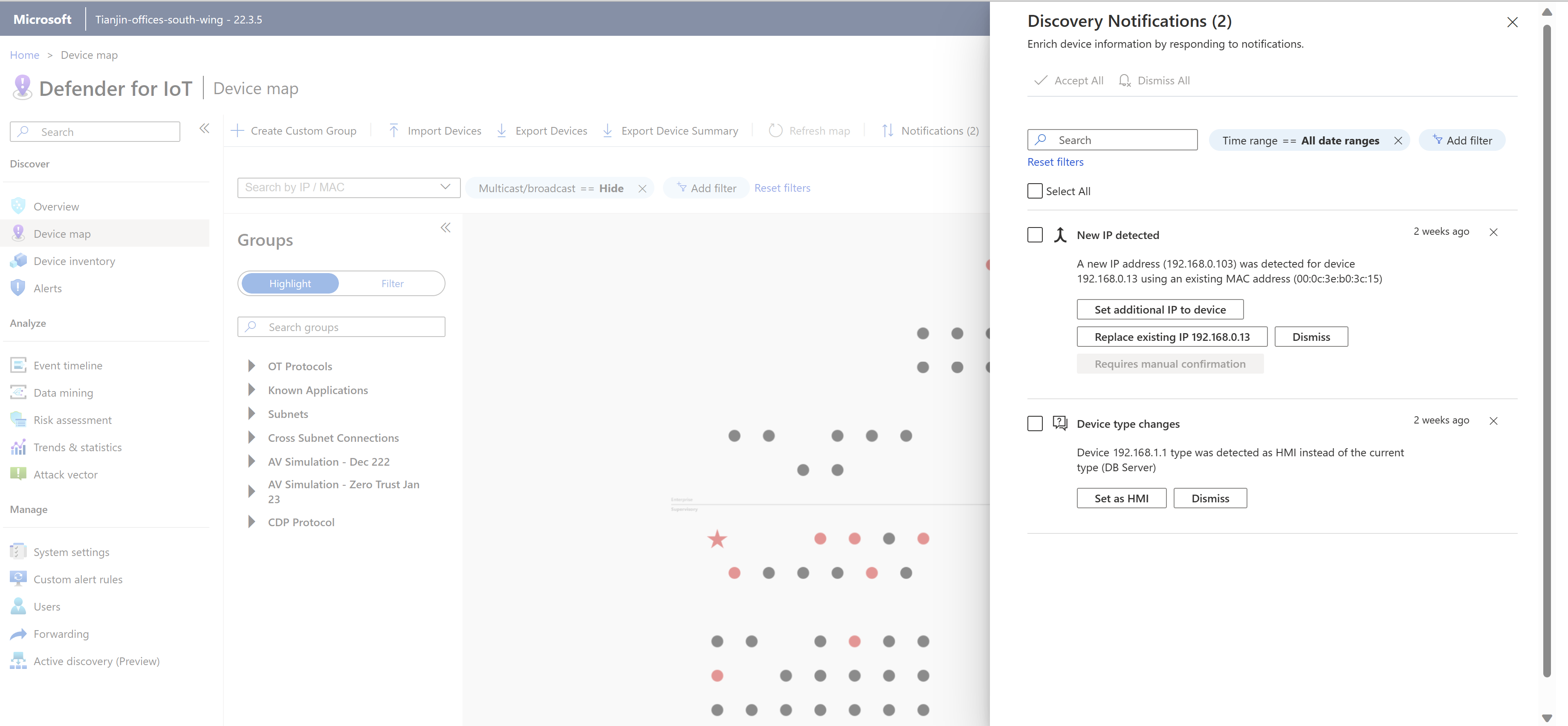
Task: Expand AV Simulation - Dec 222 group
Action: [252, 461]
